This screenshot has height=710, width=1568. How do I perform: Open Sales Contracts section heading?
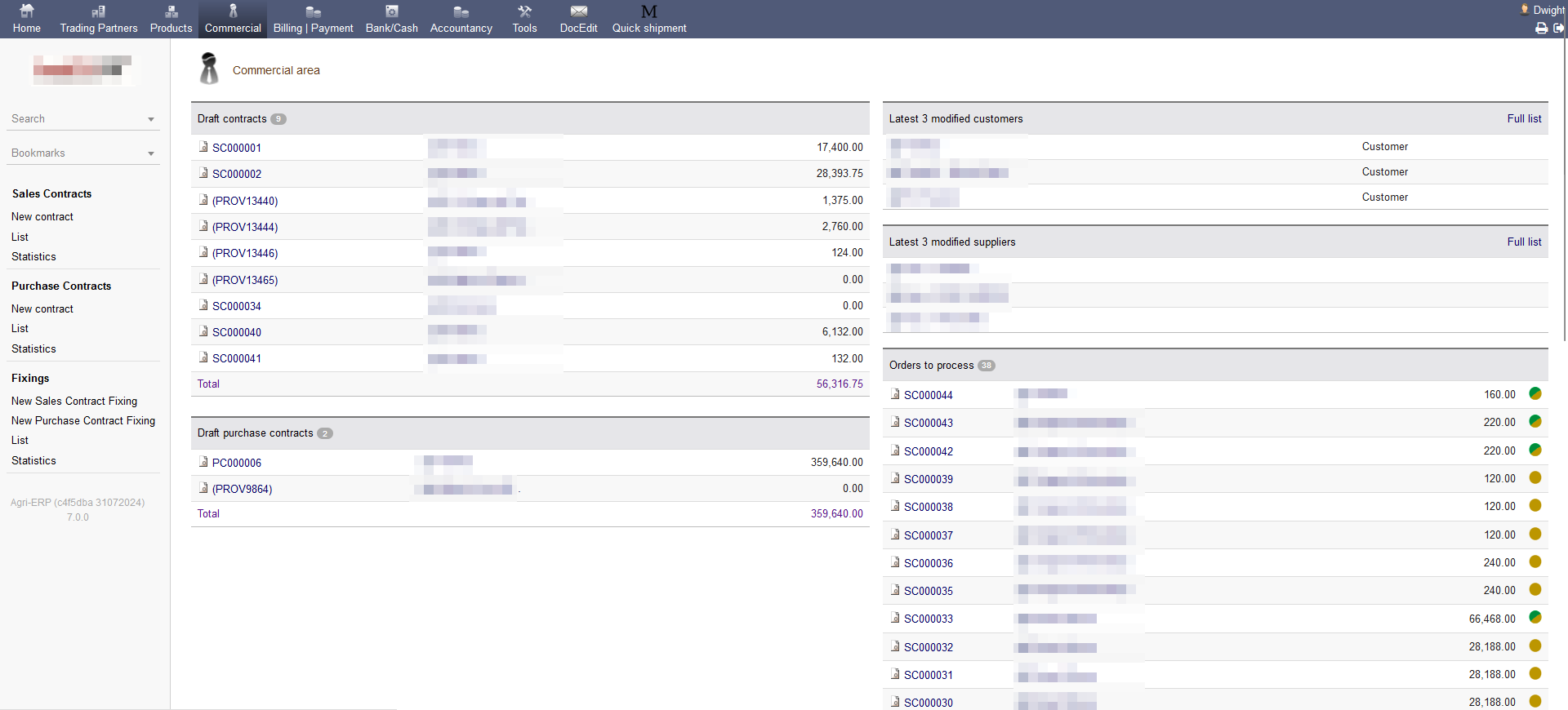coord(51,193)
